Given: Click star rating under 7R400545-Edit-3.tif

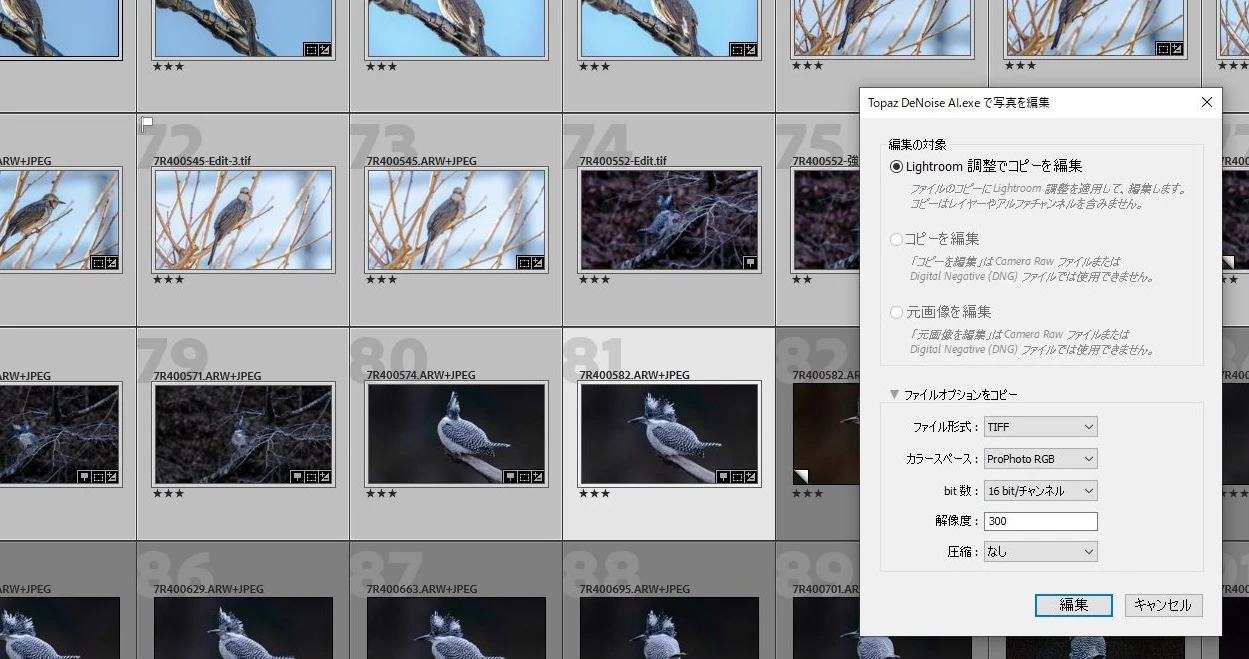Looking at the screenshot, I should coord(168,280).
